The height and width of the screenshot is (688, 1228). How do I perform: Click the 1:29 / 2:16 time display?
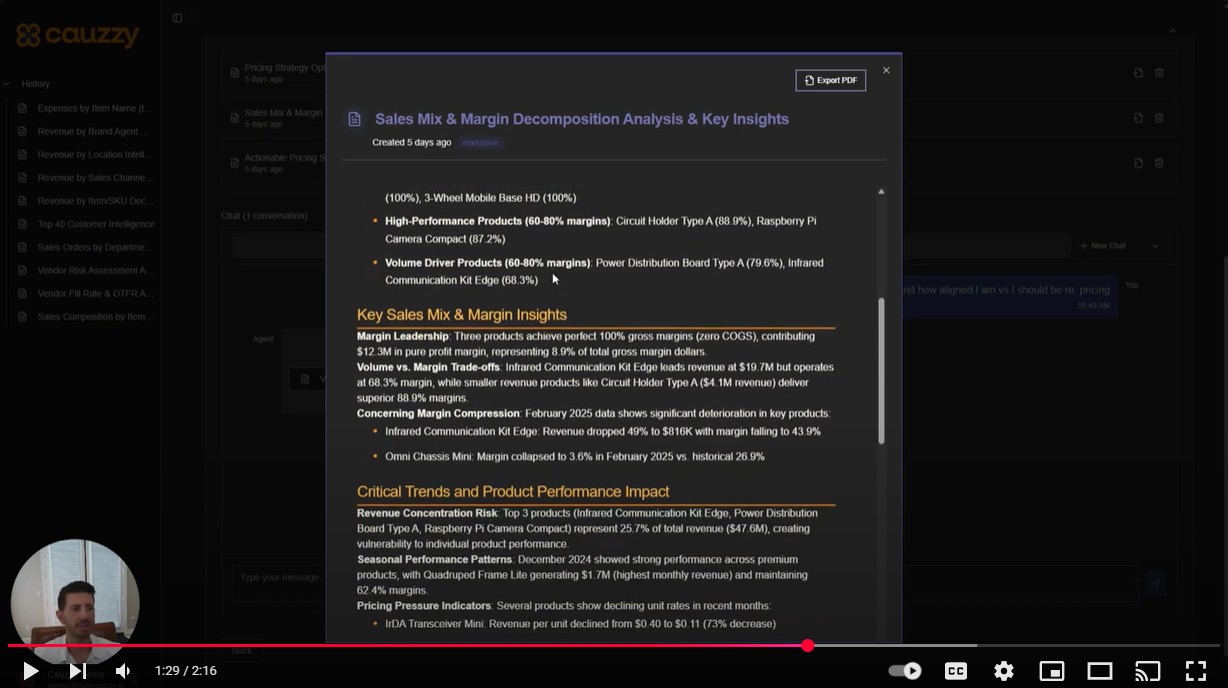[x=186, y=671]
